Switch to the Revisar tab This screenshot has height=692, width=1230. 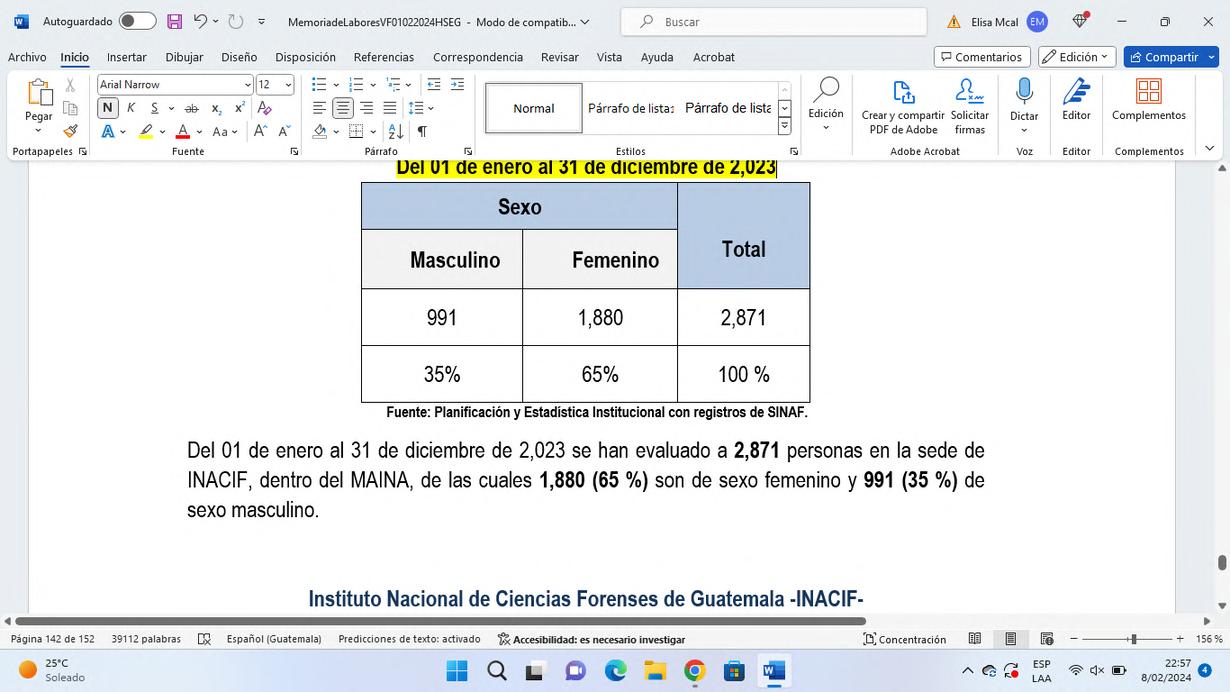click(x=560, y=57)
